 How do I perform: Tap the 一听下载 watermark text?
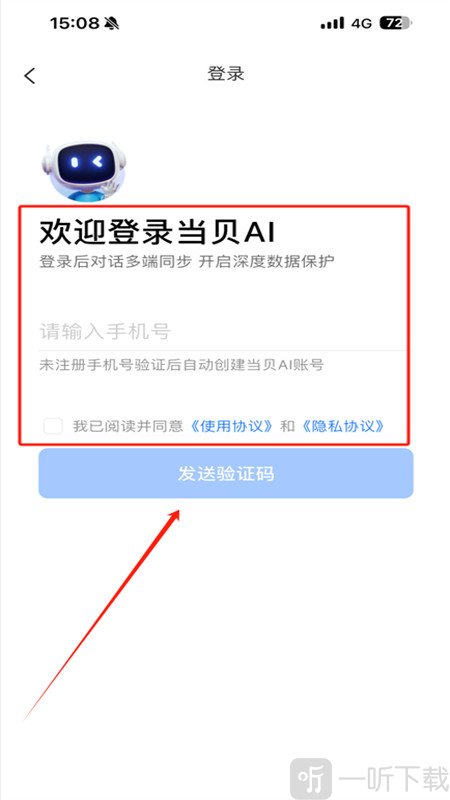[393, 779]
